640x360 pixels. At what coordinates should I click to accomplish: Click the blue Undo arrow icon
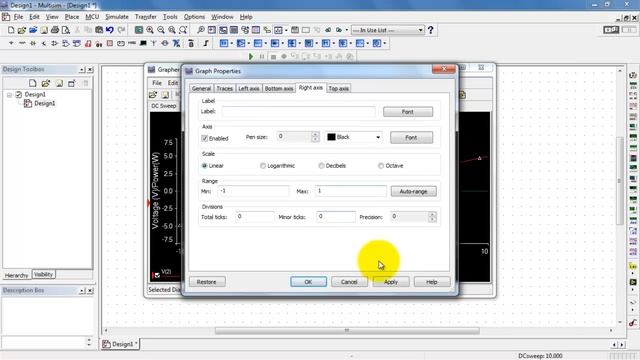tap(110, 30)
